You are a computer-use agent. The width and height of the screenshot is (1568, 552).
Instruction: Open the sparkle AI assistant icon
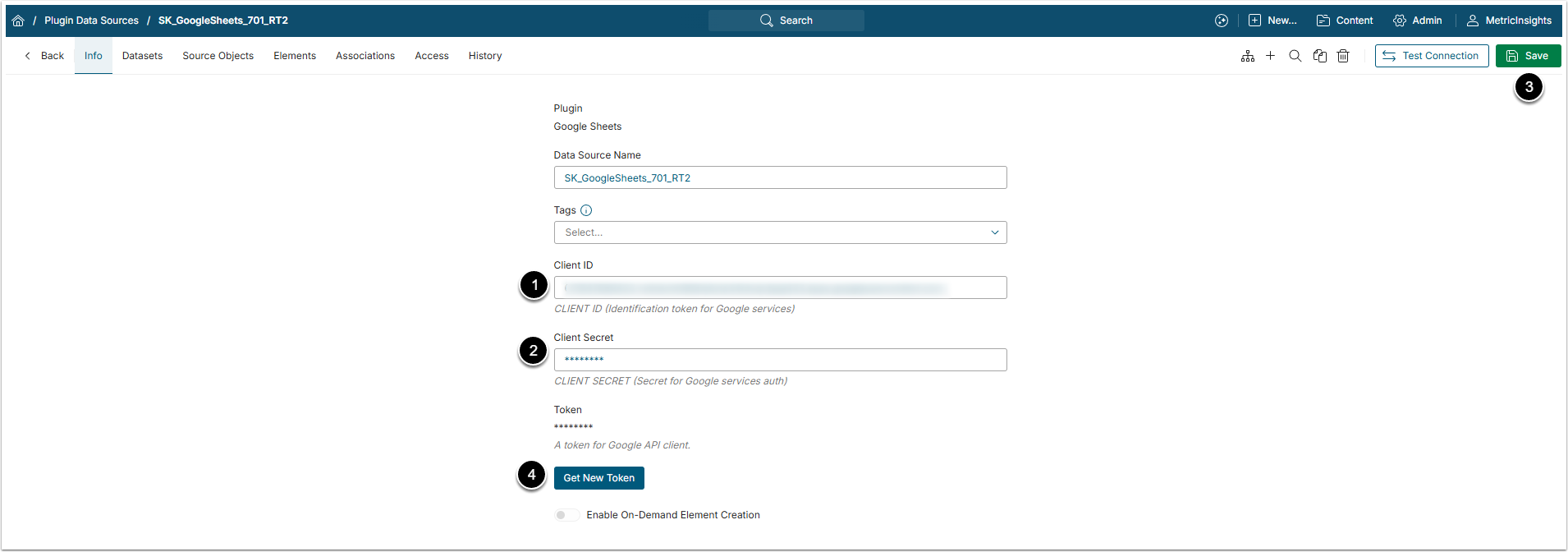click(1222, 21)
